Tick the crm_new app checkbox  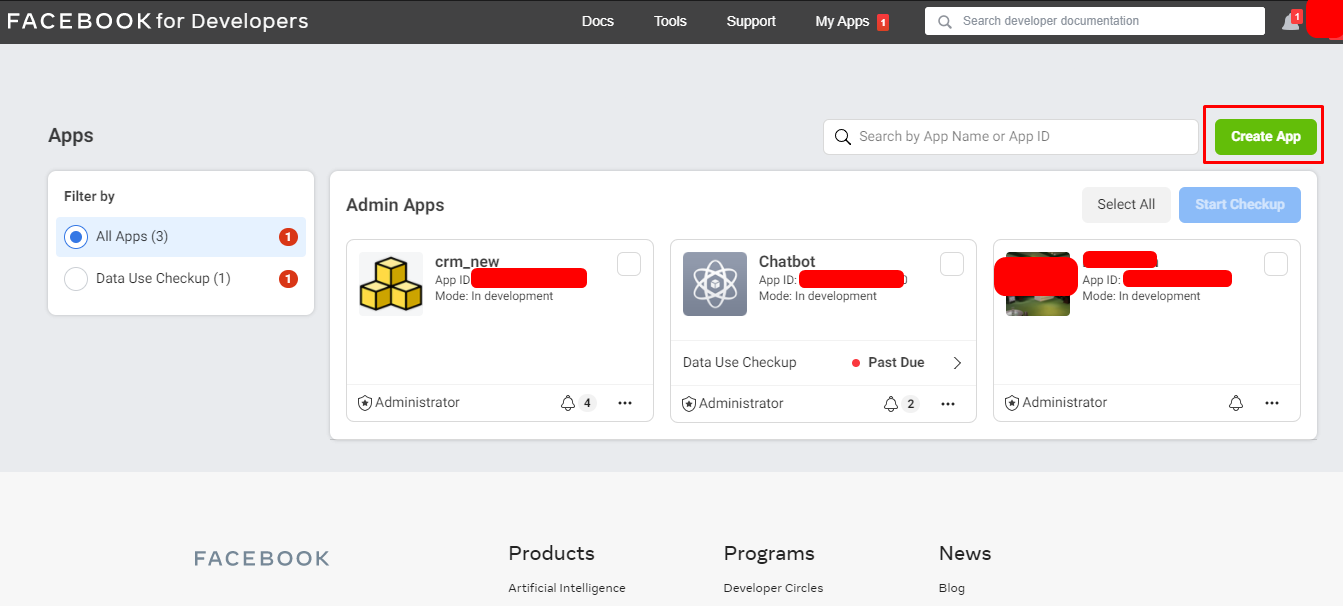coord(629,264)
